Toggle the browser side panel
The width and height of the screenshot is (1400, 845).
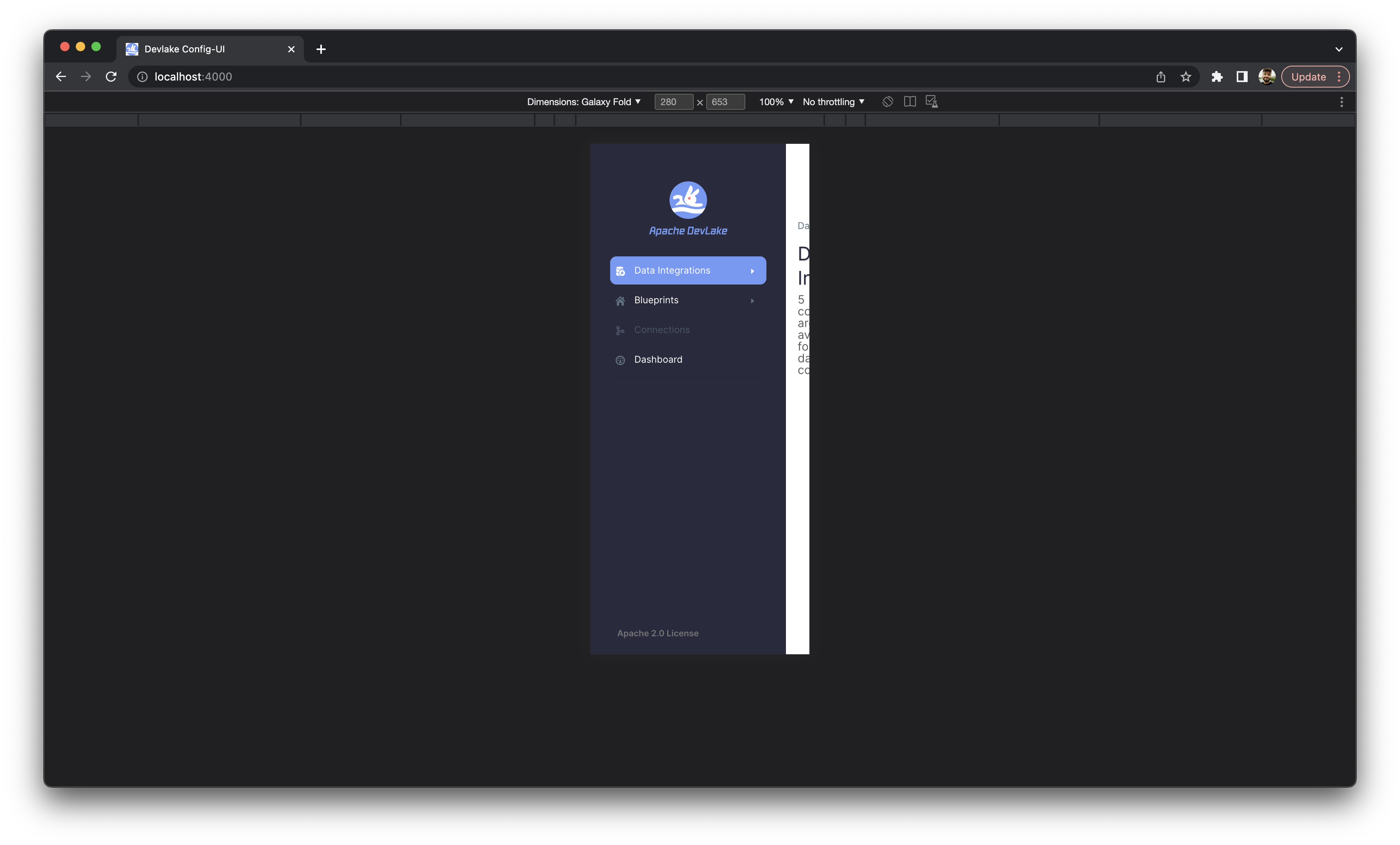click(1241, 77)
